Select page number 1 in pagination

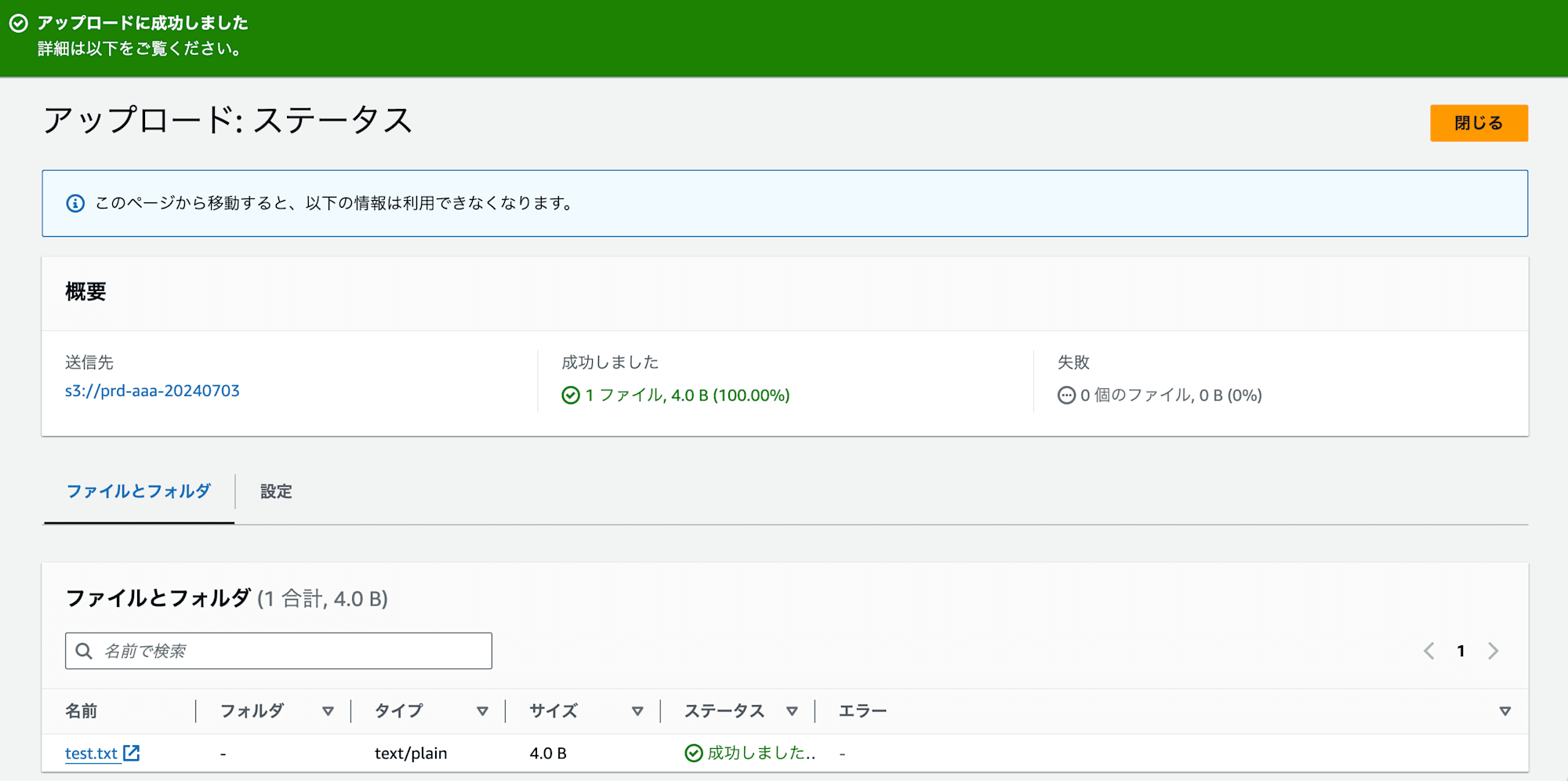click(x=1461, y=651)
